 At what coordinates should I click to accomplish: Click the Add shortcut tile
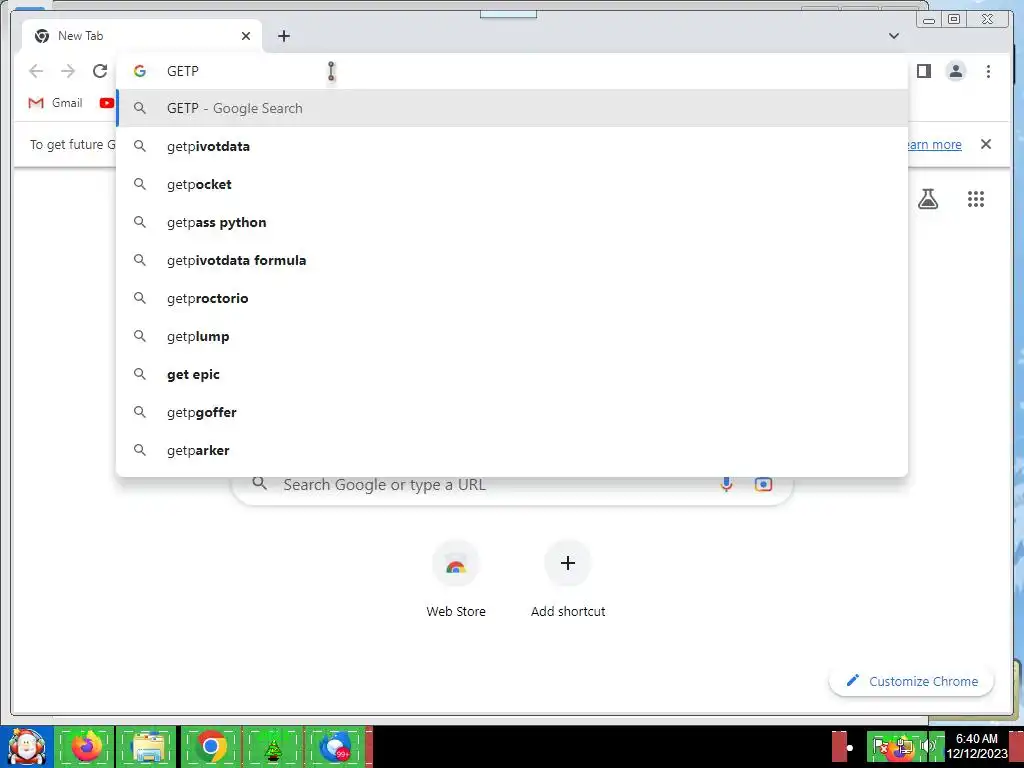coord(568,580)
